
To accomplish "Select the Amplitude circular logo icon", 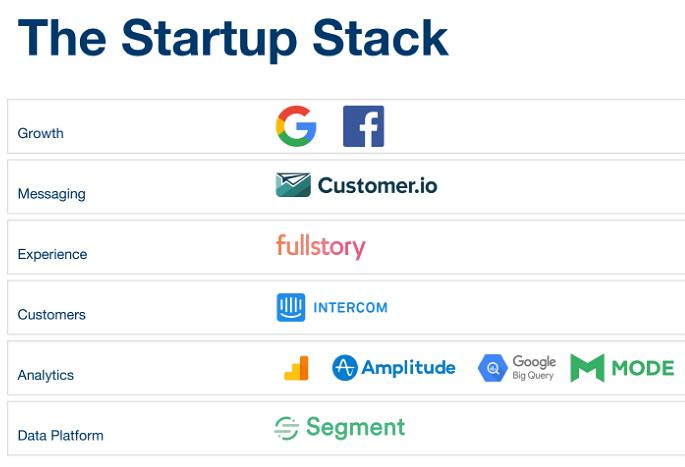I will (345, 368).
